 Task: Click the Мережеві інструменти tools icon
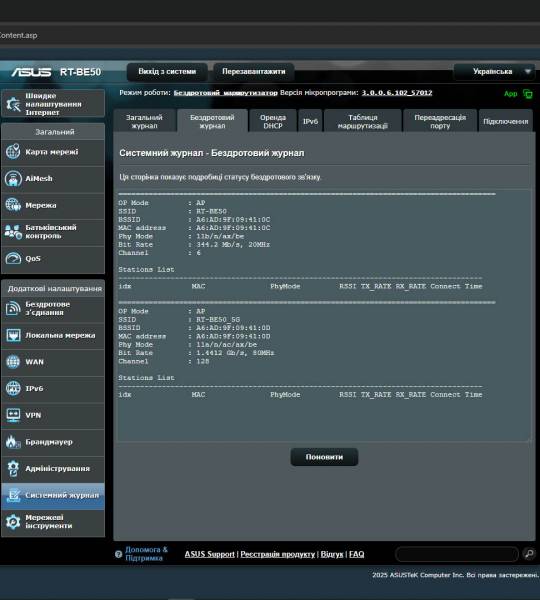13,522
